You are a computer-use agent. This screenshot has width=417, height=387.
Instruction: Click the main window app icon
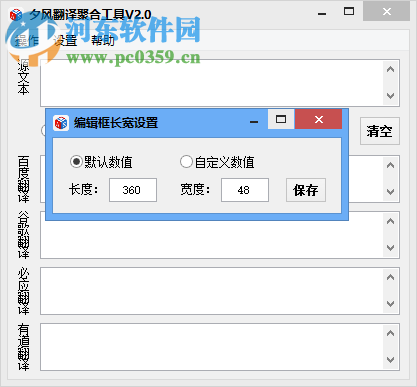pyautogui.click(x=15, y=15)
